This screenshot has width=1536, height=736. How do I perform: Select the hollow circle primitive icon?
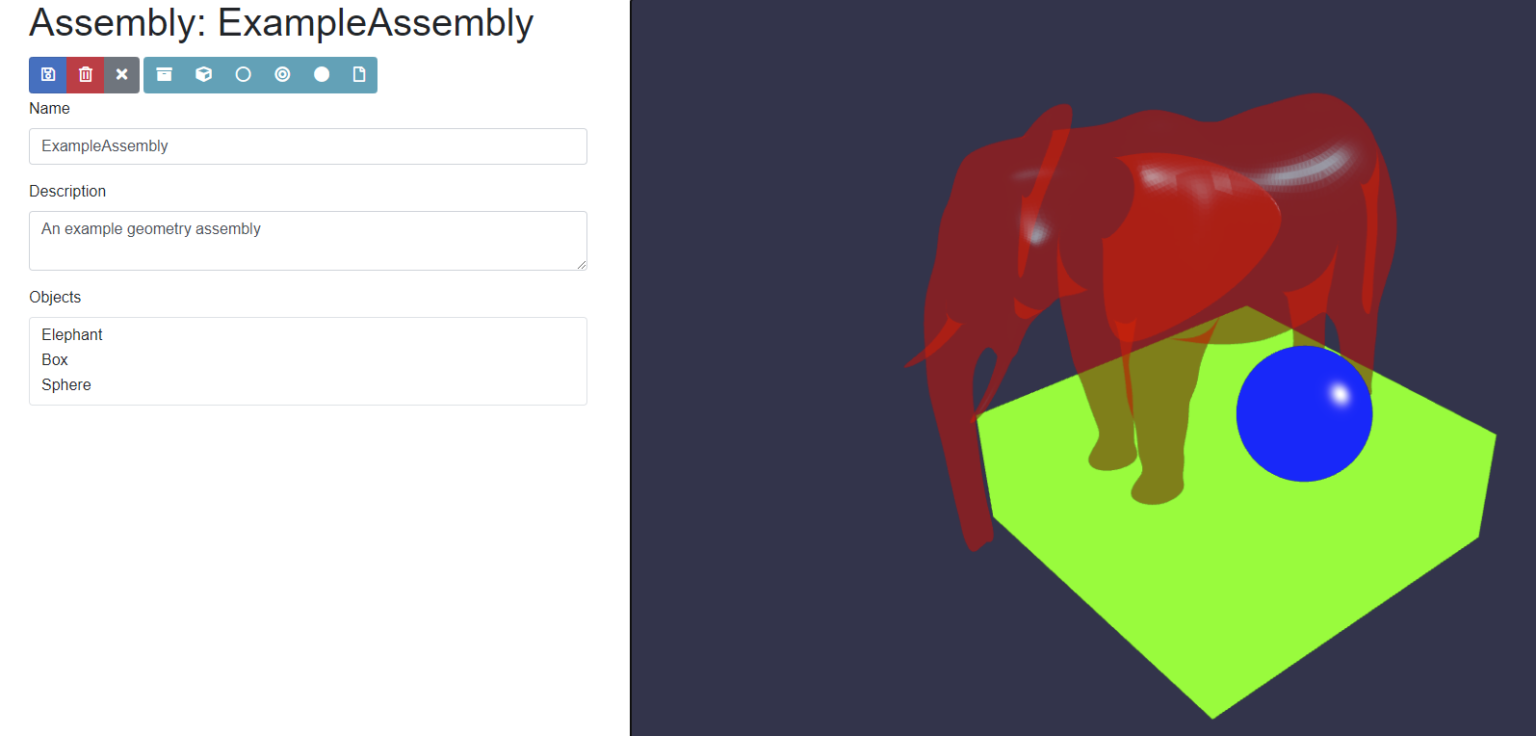[x=243, y=74]
